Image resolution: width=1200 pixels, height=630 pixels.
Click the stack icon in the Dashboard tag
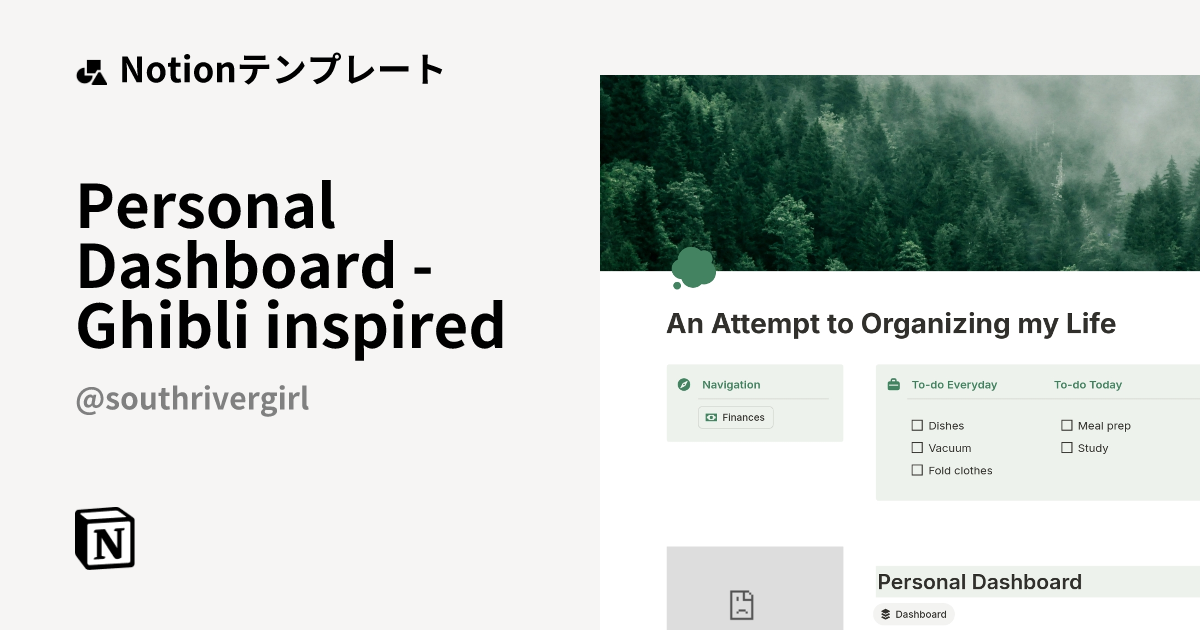tap(887, 614)
